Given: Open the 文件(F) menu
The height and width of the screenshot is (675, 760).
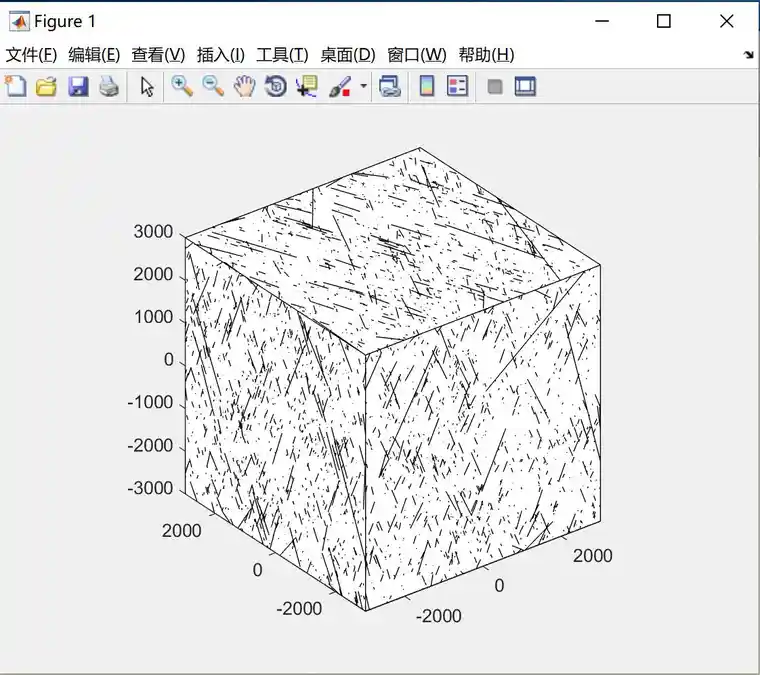Looking at the screenshot, I should tap(32, 55).
